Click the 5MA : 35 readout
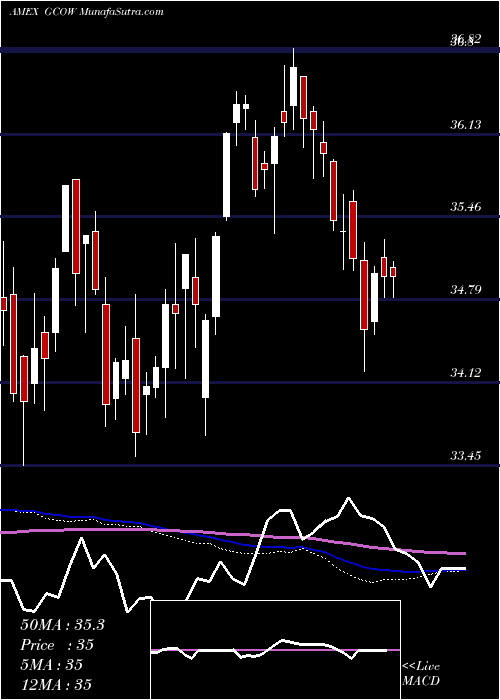500x700 pixels. pyautogui.click(x=51, y=665)
